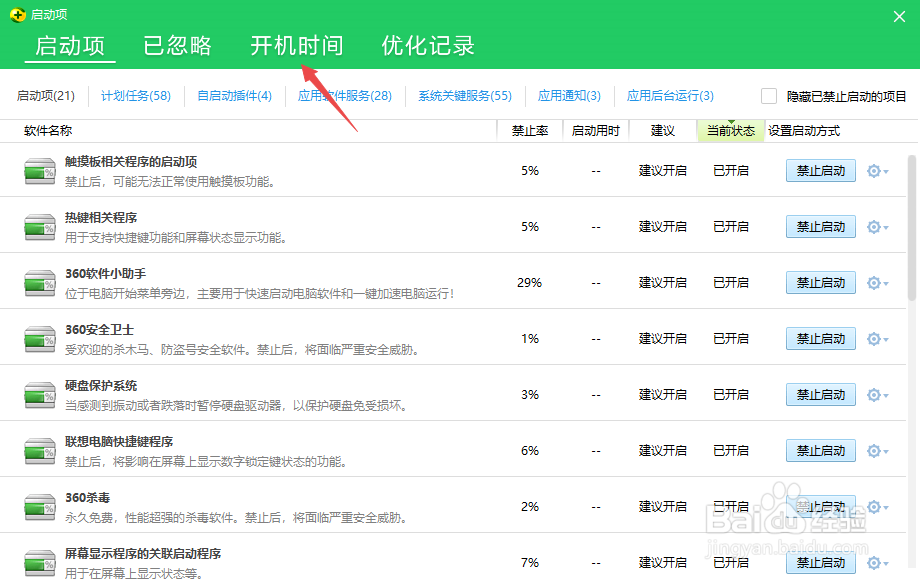This screenshot has width=920, height=580.
Task: Open gear dropdown for 联想电脑快捷键程序
Action: pos(878,451)
